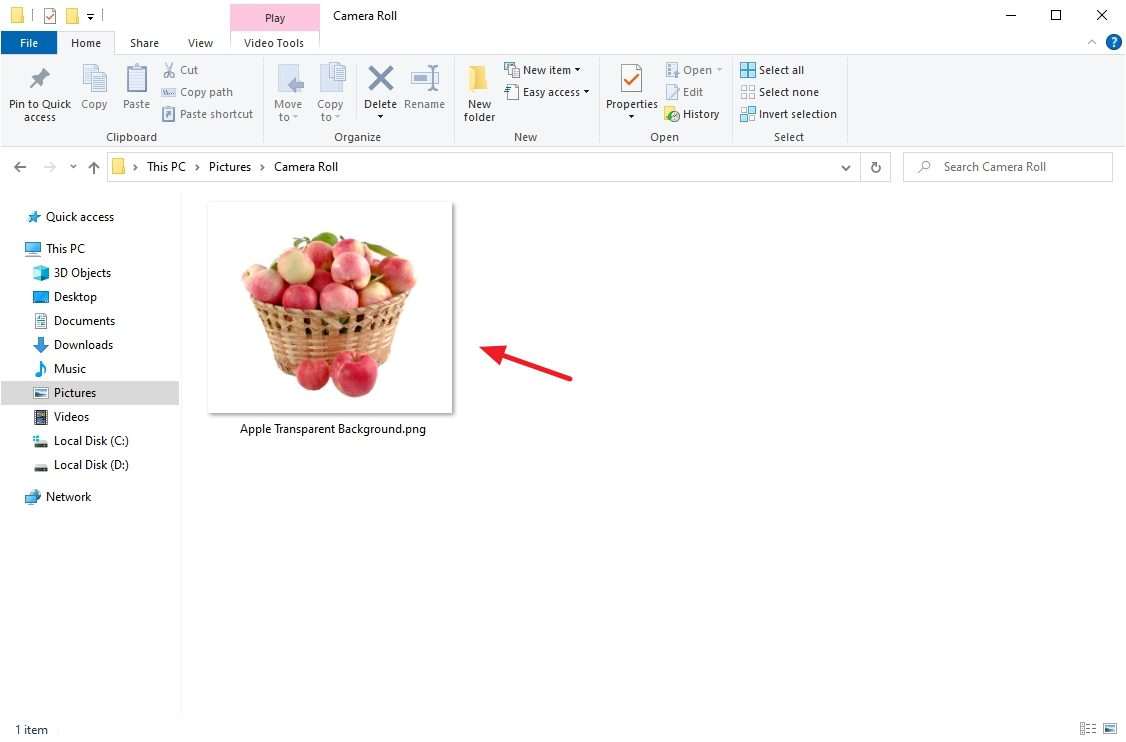Screen dimensions: 1126x742
Task: Collapse the ribbon with chevron
Action: point(1092,43)
